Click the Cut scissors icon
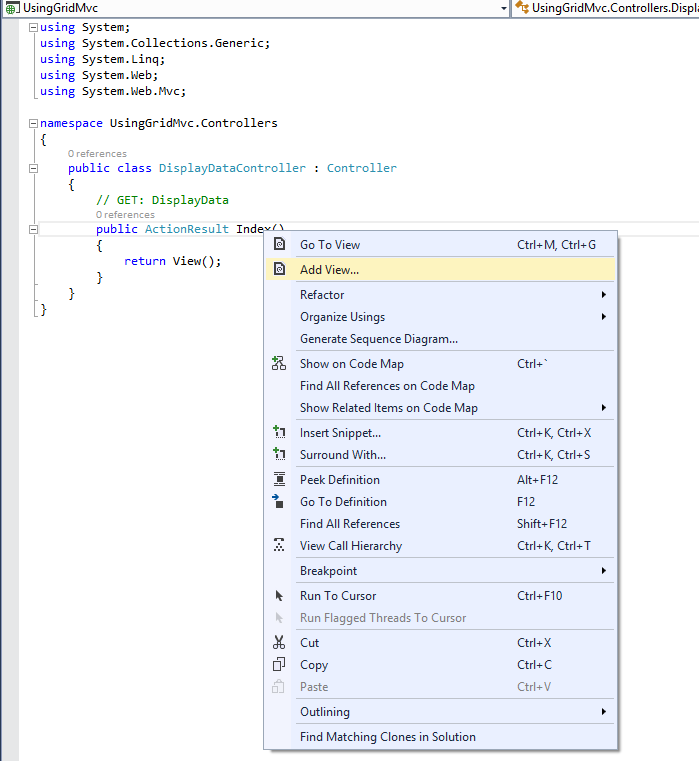 279,642
